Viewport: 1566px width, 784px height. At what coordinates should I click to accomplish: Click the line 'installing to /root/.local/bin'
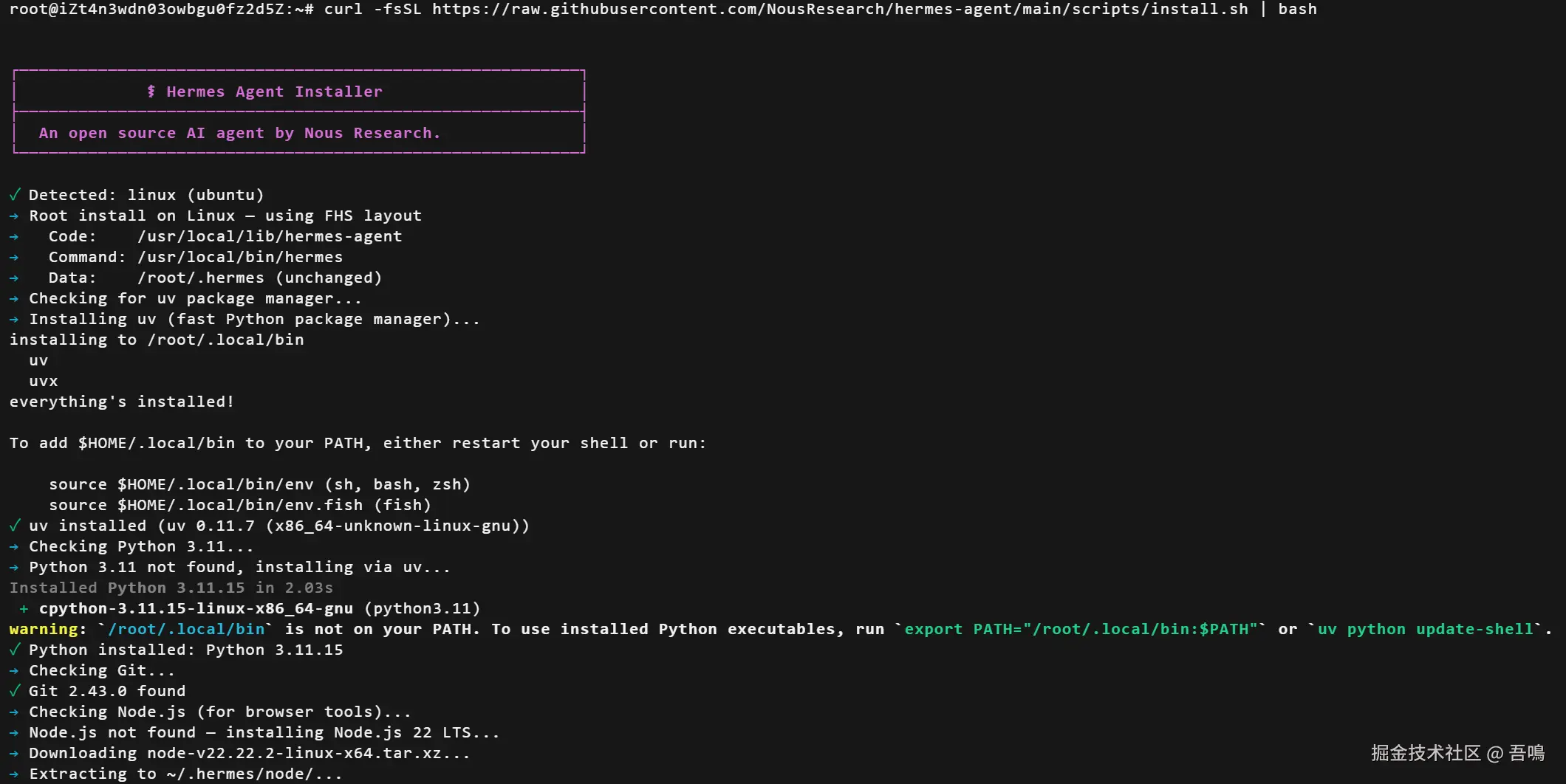tap(157, 340)
